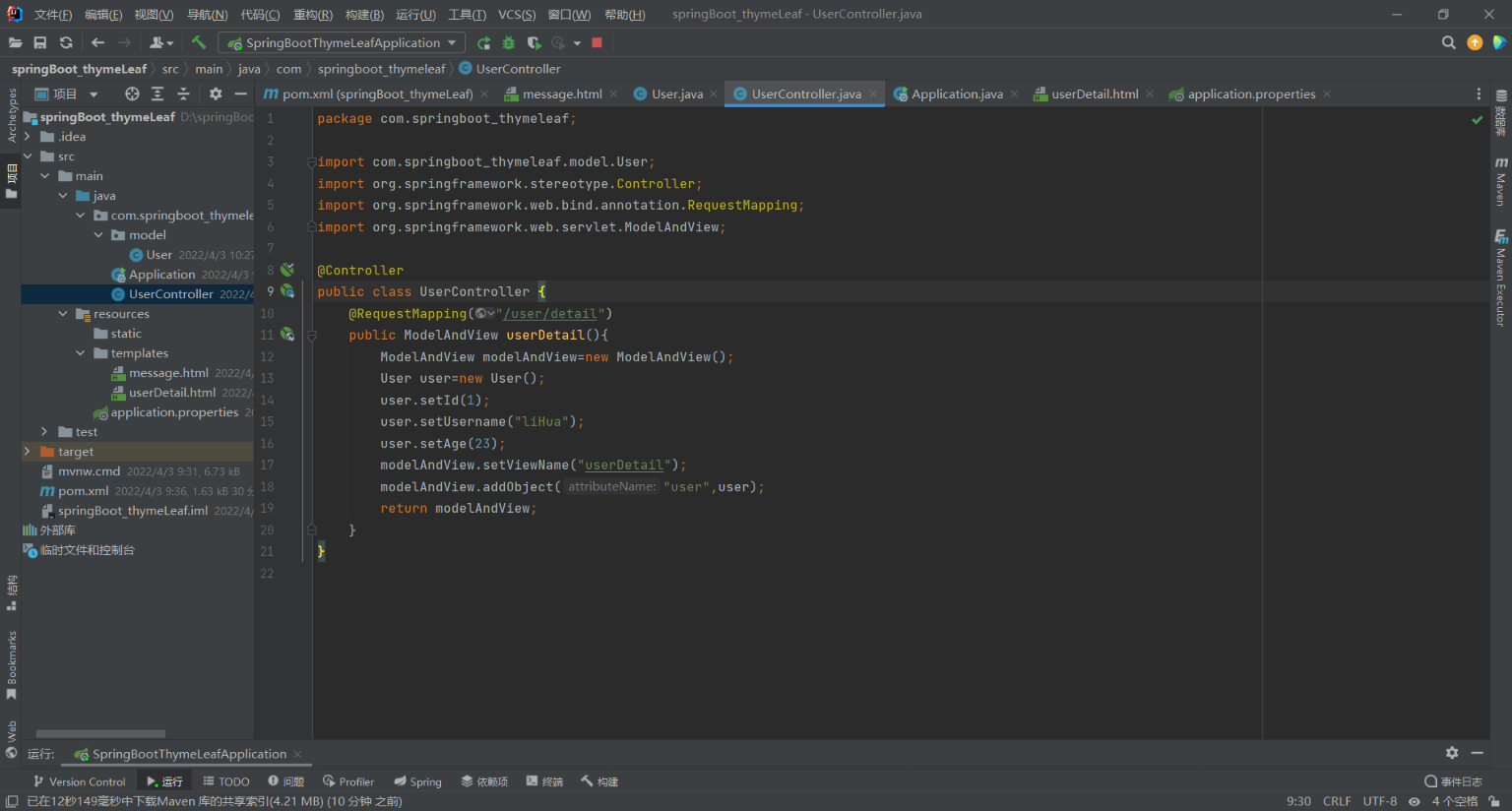This screenshot has height=811, width=1512.
Task: Open Search Everywhere magnifier icon
Action: tap(1448, 42)
